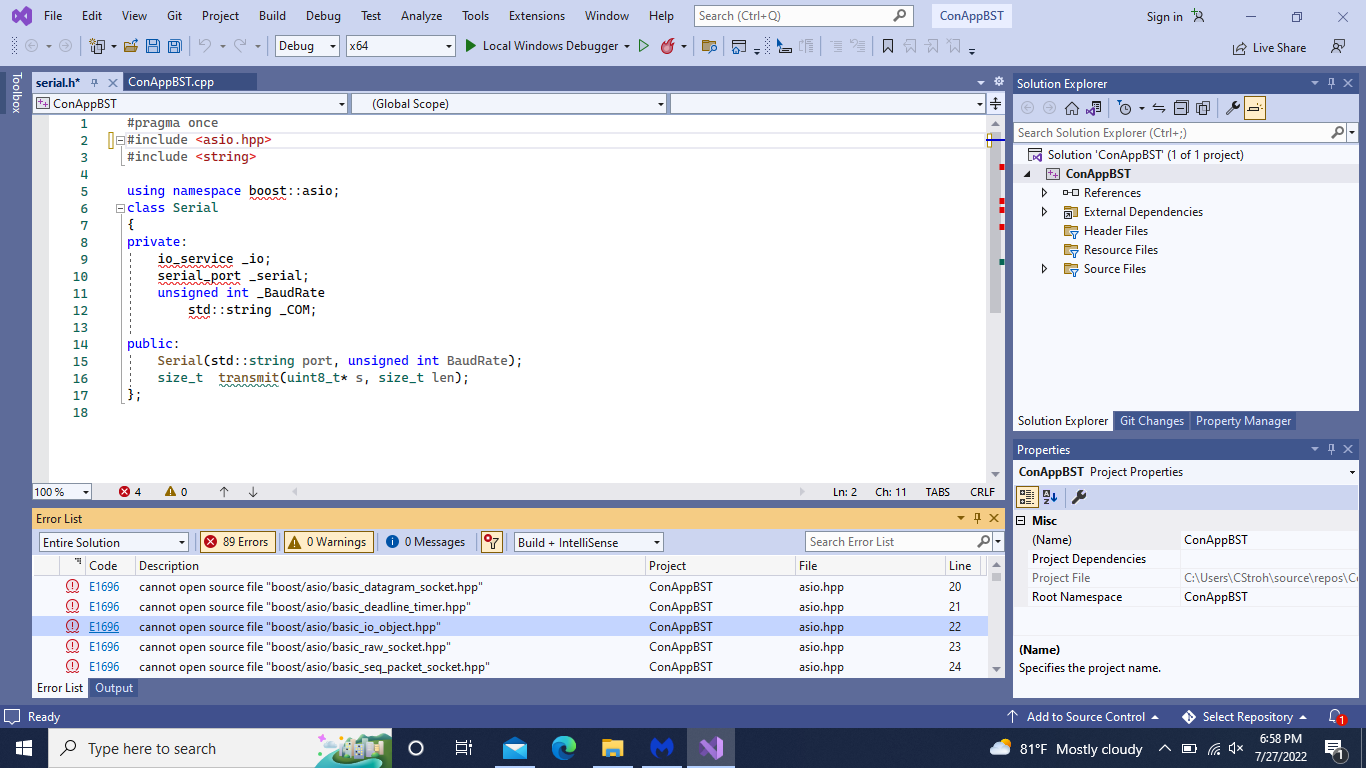The image size is (1366, 768).
Task: Toggle Preview Selected Items in Solution Explorer
Action: [1255, 108]
